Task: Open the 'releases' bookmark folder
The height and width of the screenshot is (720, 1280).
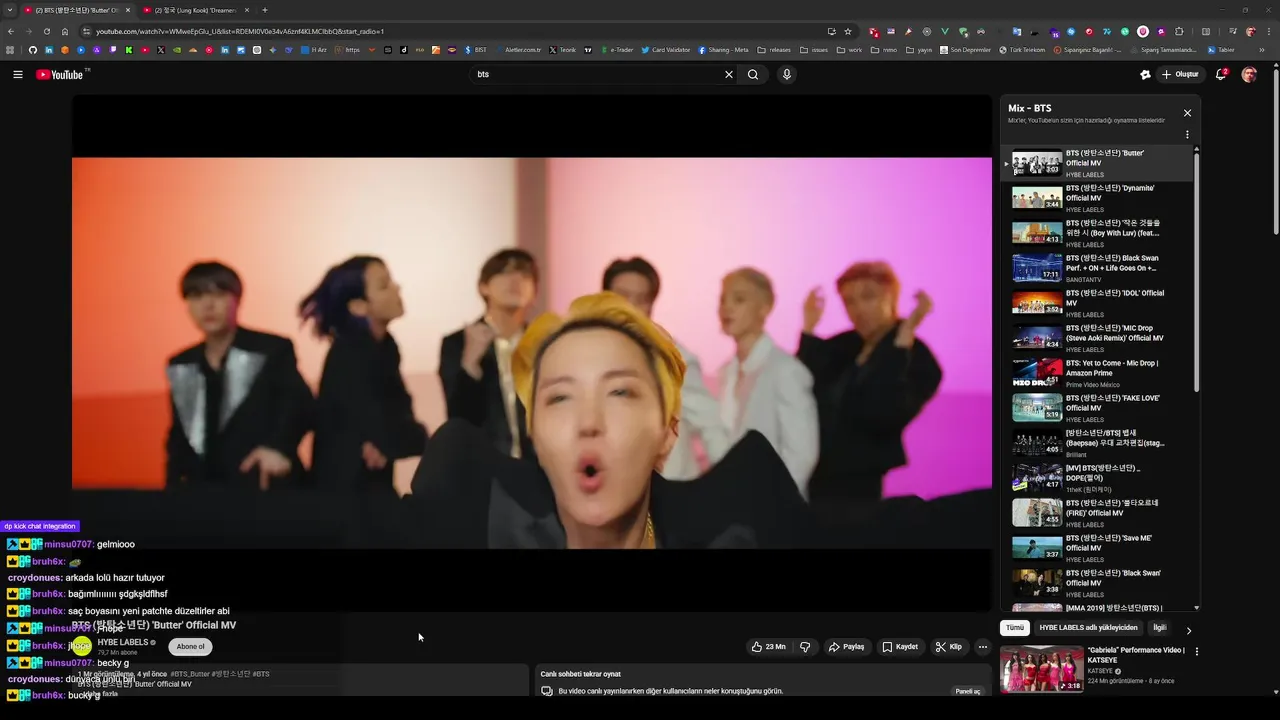Action: tap(774, 50)
